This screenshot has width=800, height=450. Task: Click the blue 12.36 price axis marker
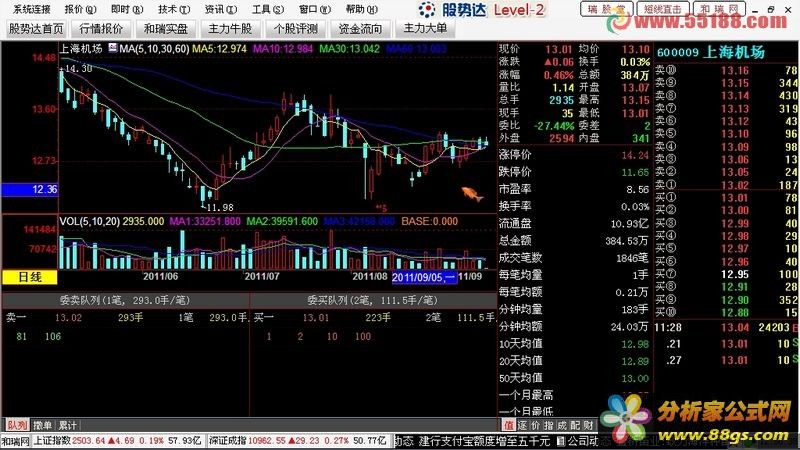[x=30, y=189]
